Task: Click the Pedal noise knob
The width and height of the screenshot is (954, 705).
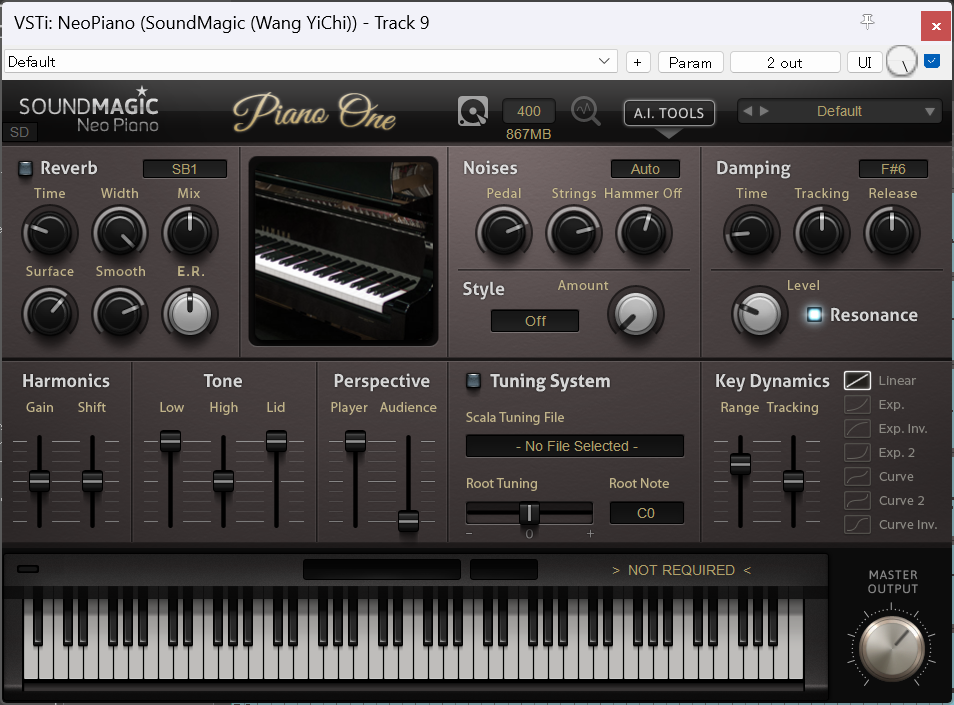Action: 504,232
